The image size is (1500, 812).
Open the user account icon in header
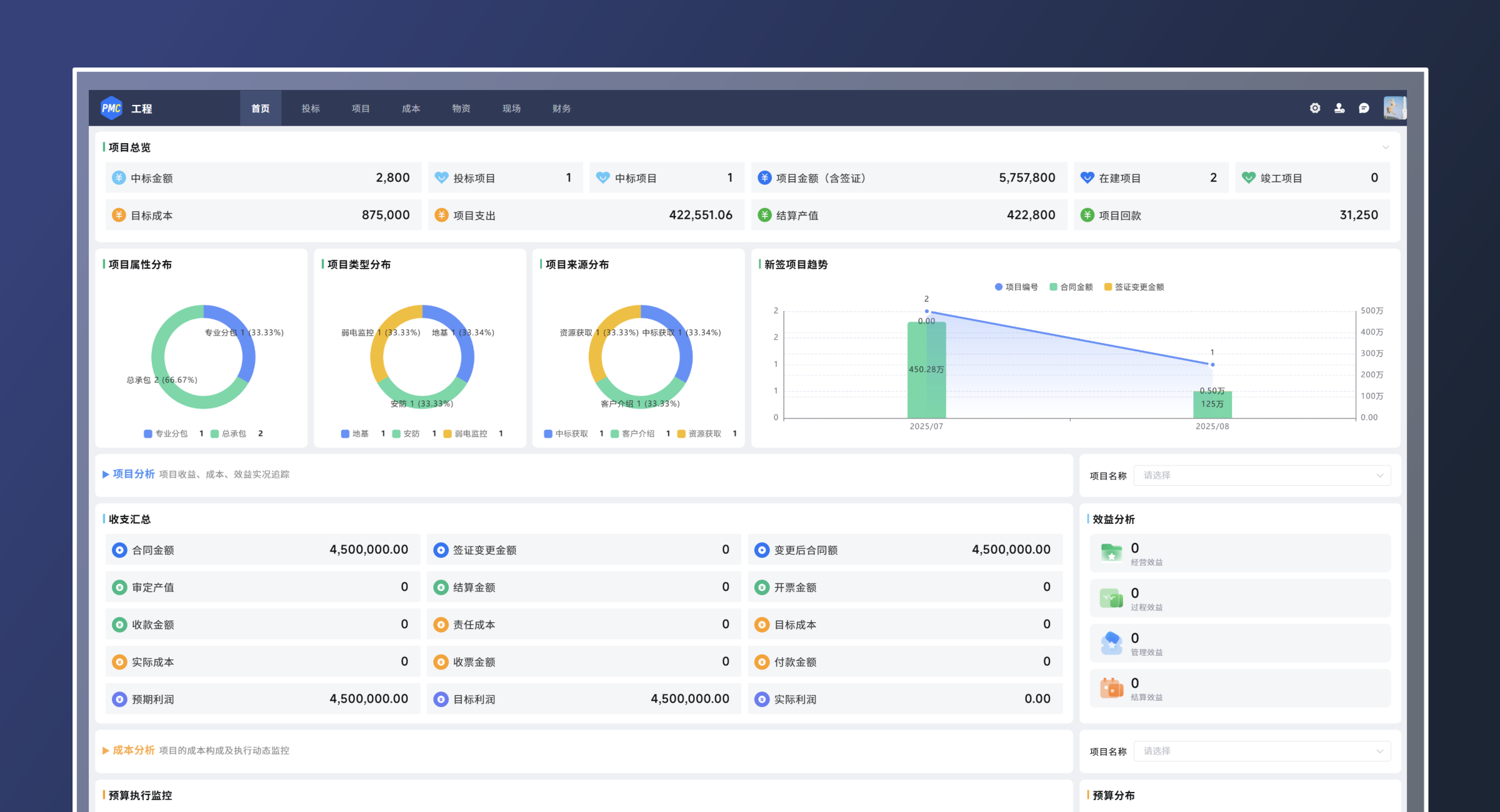click(x=1339, y=108)
